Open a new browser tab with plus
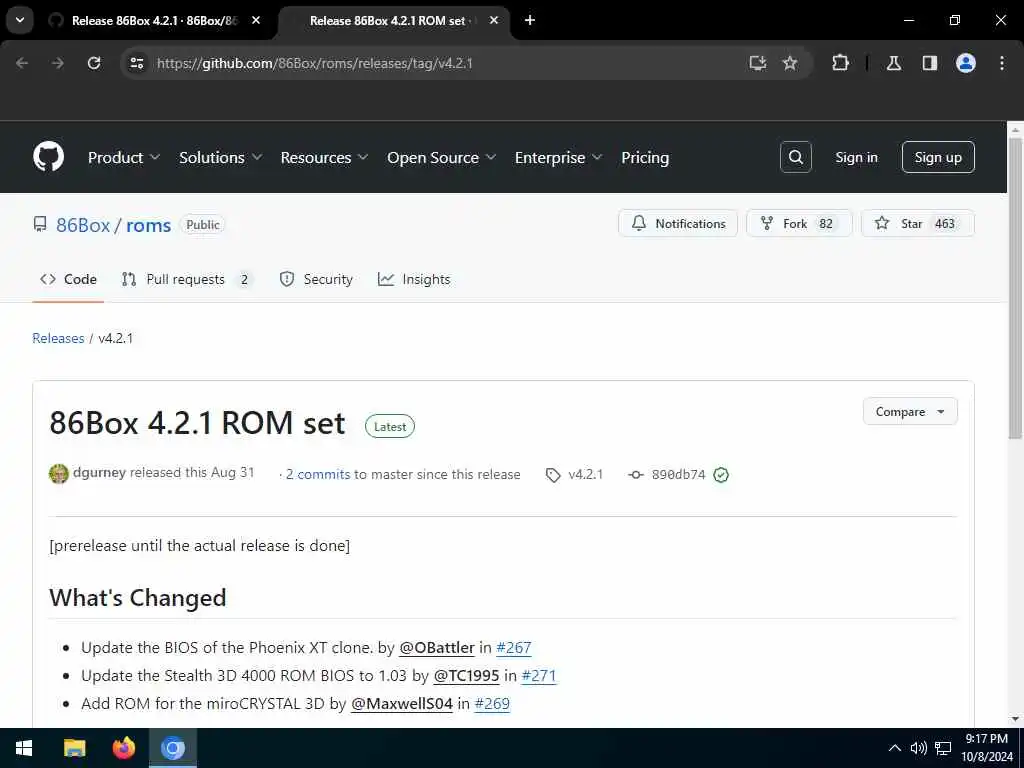 point(530,20)
